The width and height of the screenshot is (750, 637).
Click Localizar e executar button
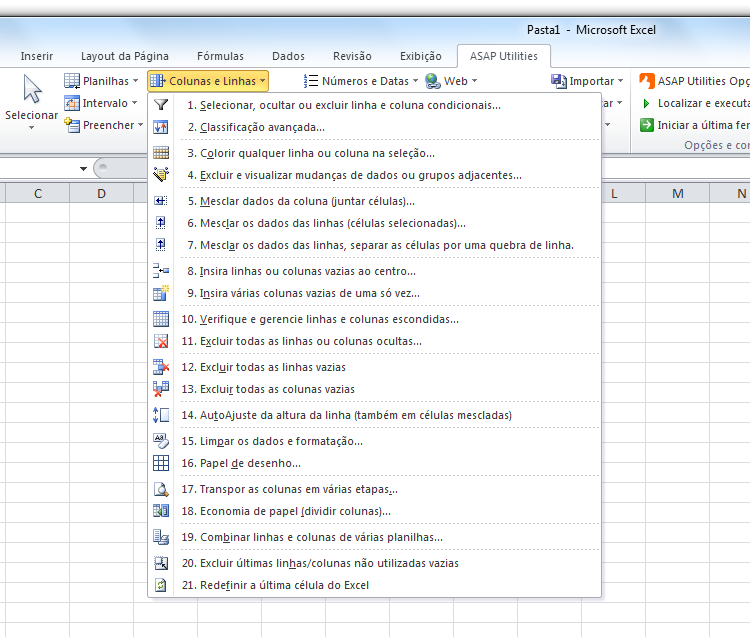point(695,103)
